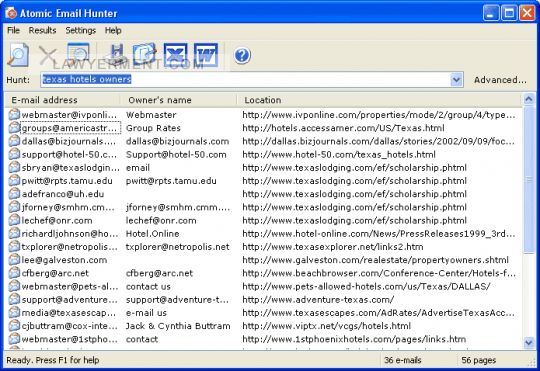Select media@texasescap... email address
This screenshot has width=540, height=371.
[69, 313]
